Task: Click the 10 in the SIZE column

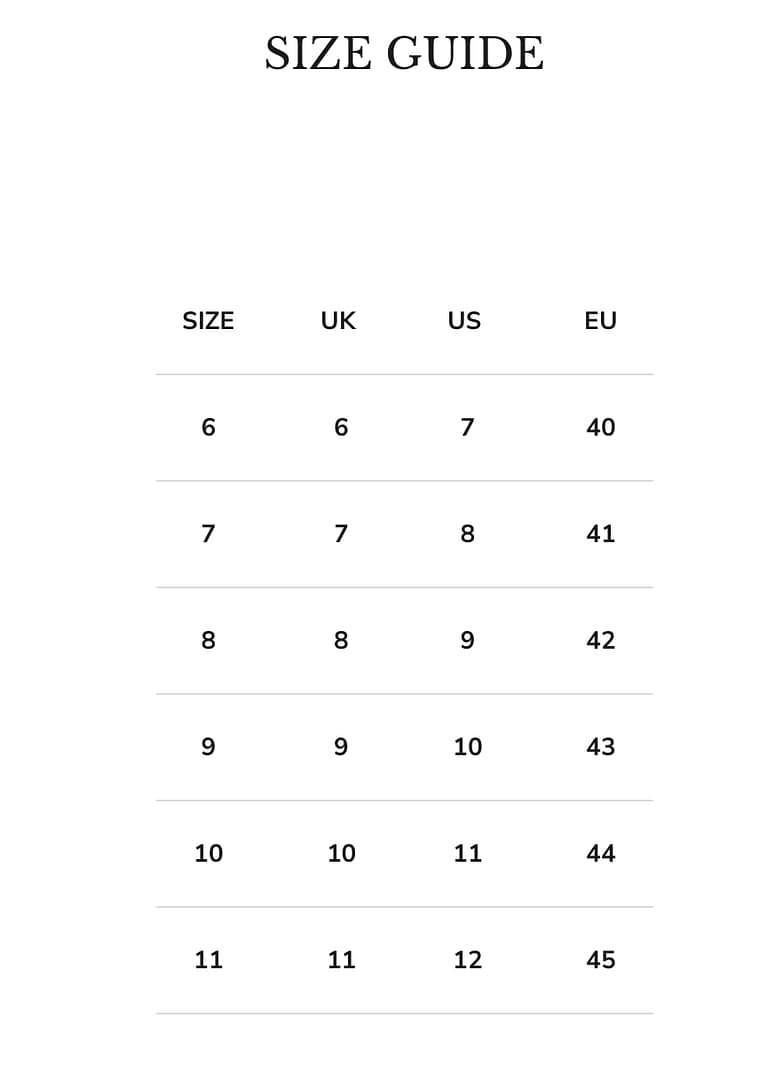Action: 208,853
